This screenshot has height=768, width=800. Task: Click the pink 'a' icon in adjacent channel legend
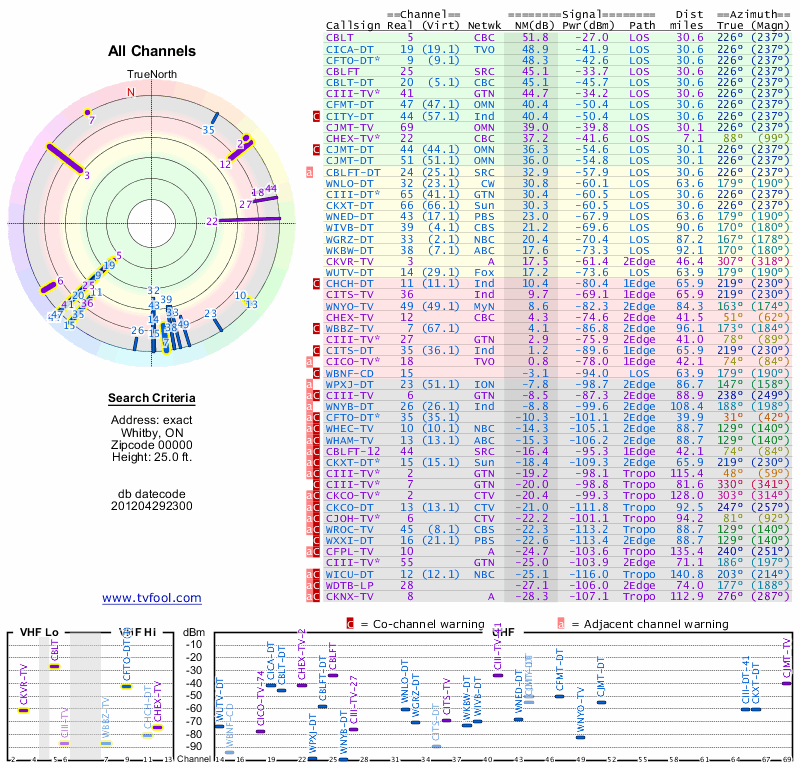561,624
